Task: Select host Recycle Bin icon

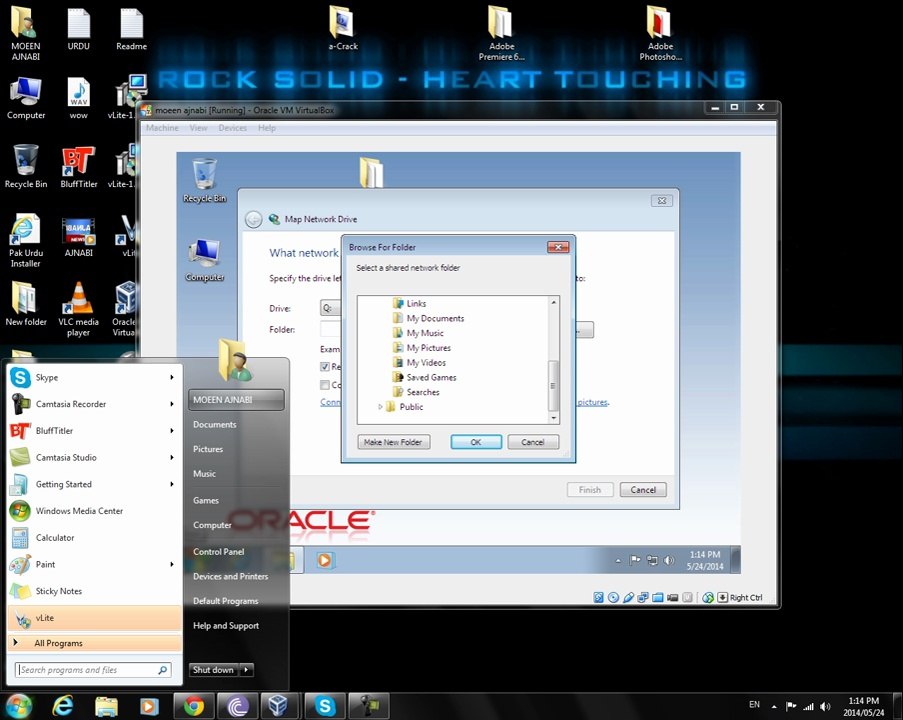Action: click(25, 166)
